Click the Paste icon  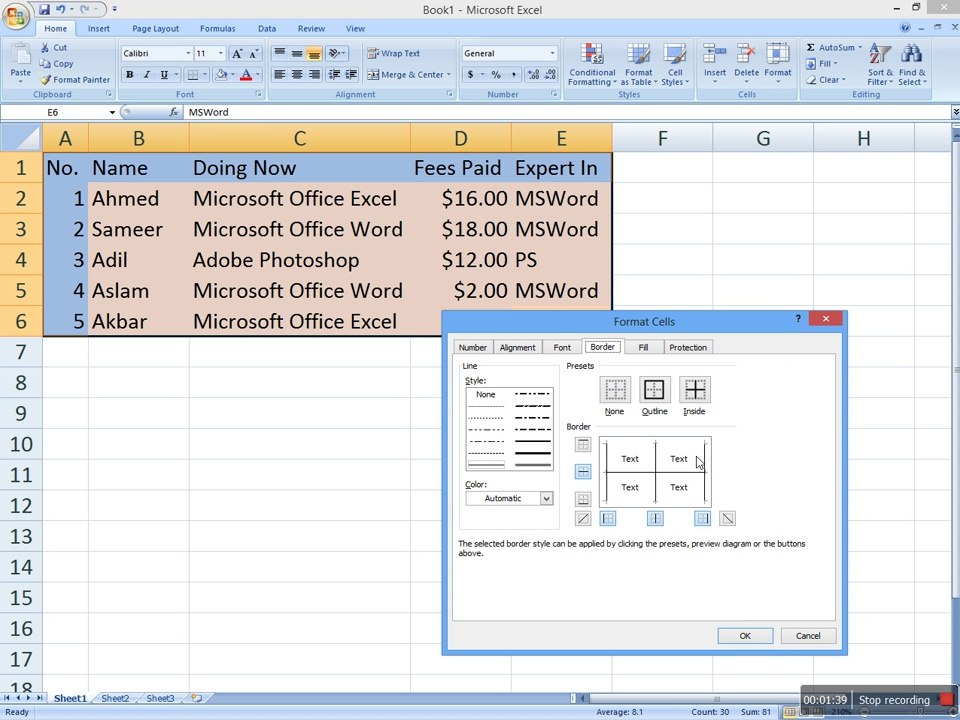tap(20, 55)
